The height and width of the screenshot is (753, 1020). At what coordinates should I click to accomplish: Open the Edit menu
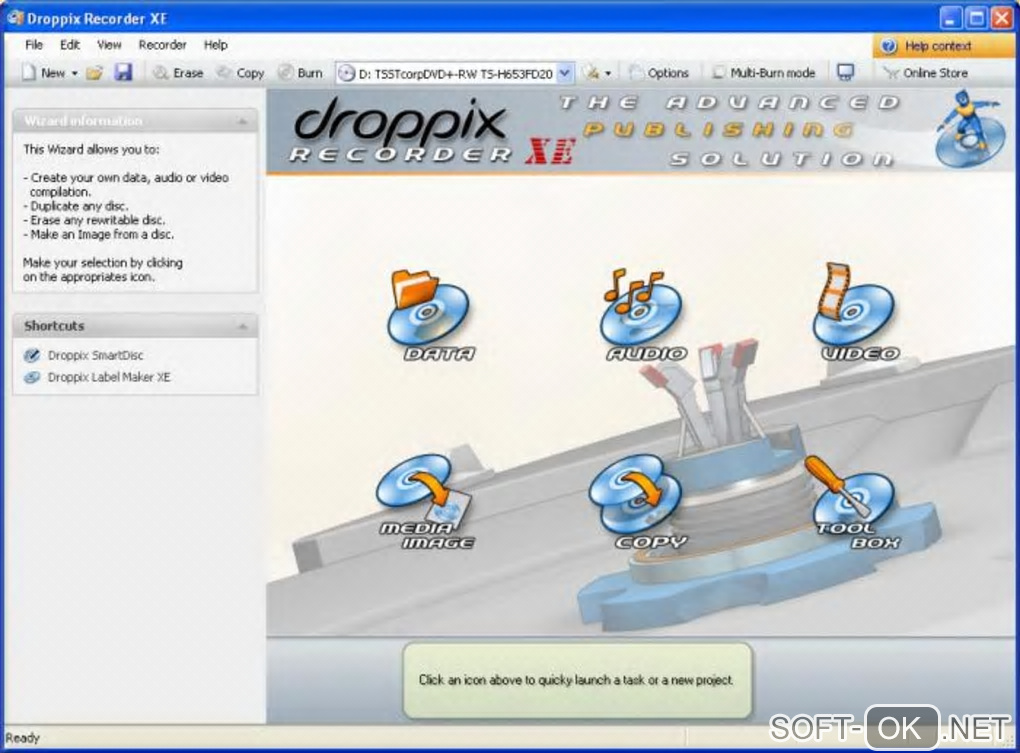pyautogui.click(x=70, y=45)
